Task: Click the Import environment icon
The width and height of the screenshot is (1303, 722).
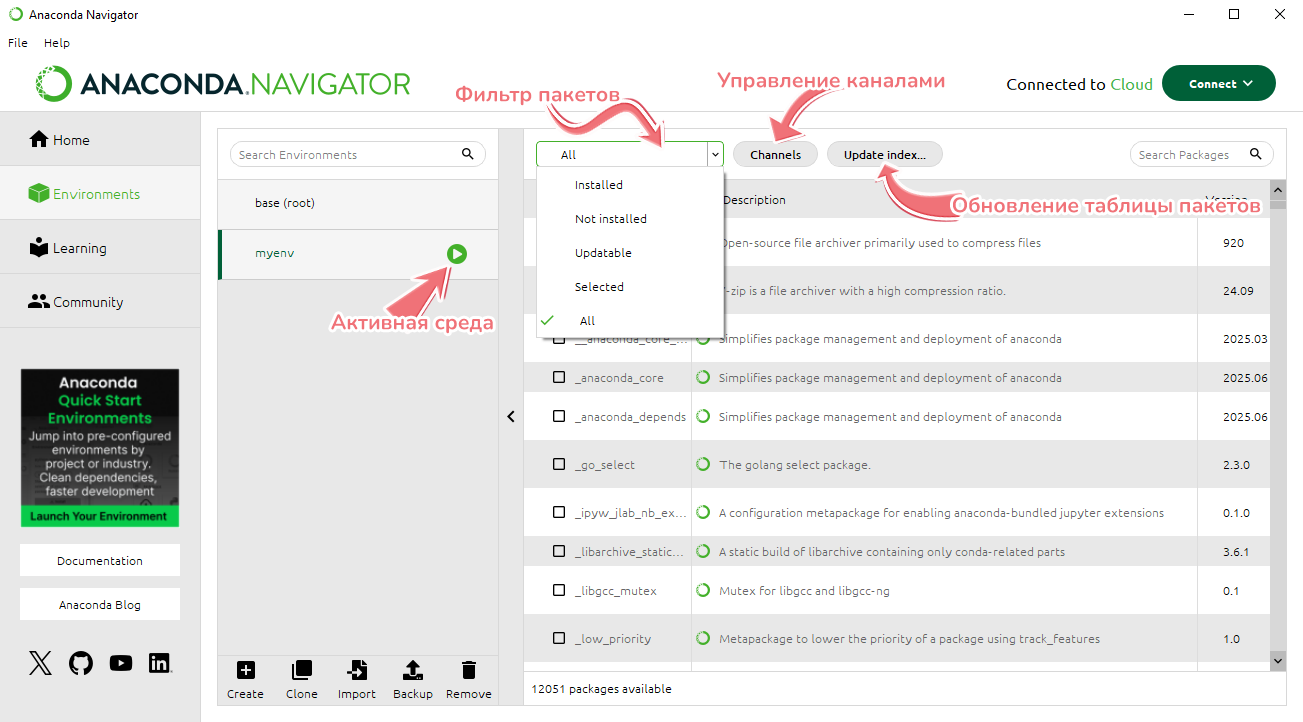Action: pos(356,671)
